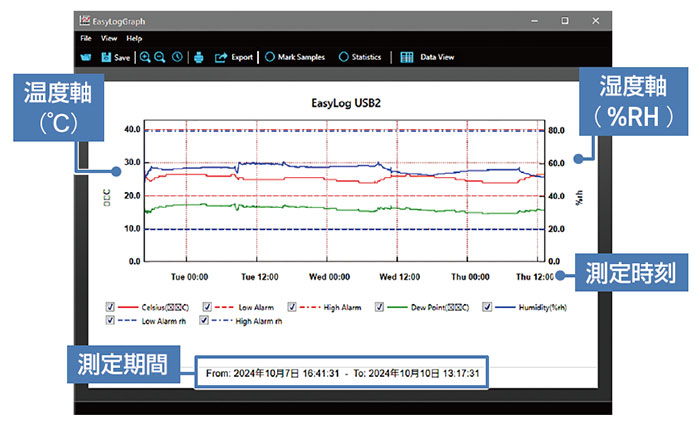
Task: Click the green Dew Point legend line sample
Action: 397,307
